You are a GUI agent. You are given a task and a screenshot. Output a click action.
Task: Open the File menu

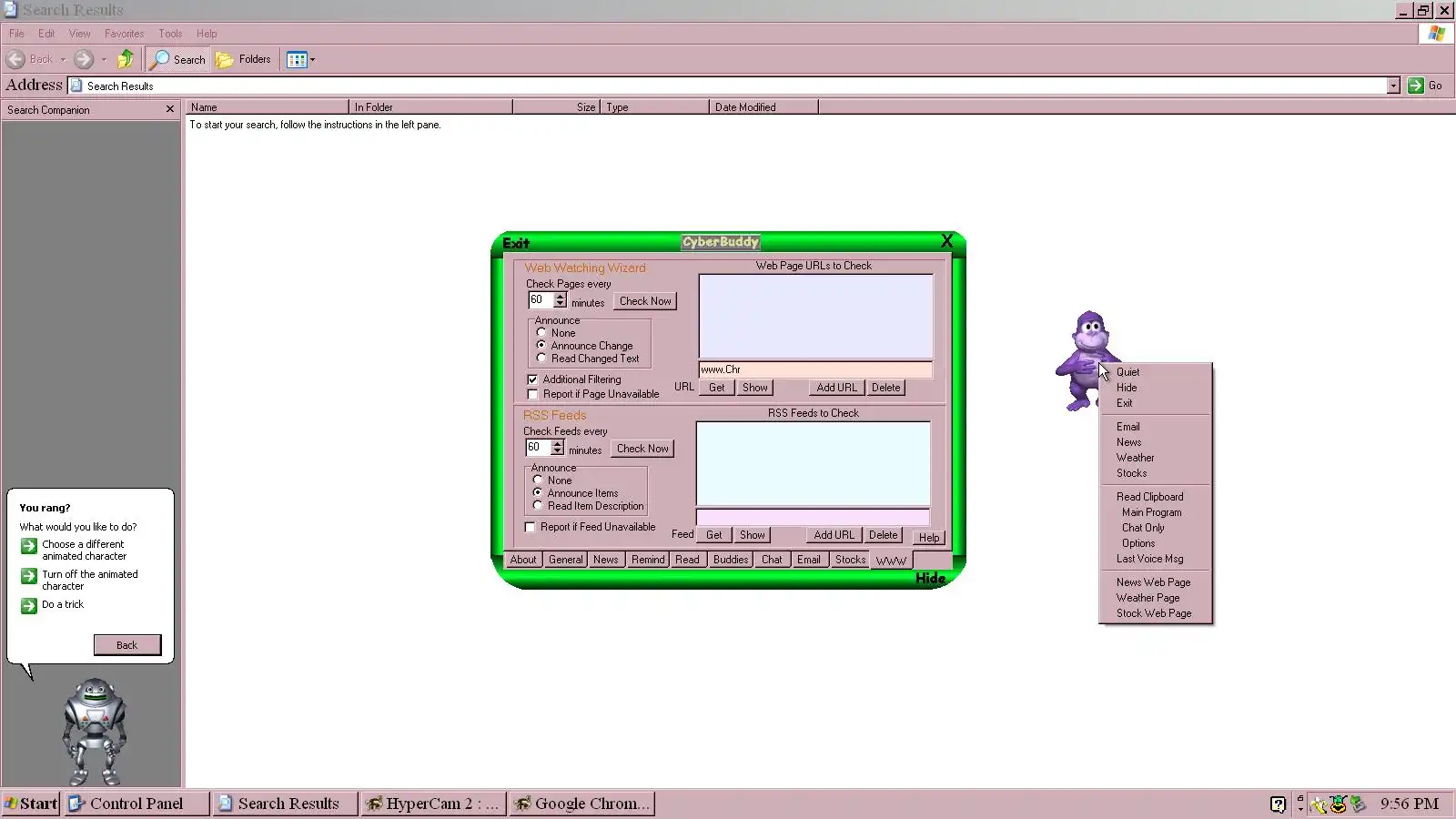(x=16, y=34)
